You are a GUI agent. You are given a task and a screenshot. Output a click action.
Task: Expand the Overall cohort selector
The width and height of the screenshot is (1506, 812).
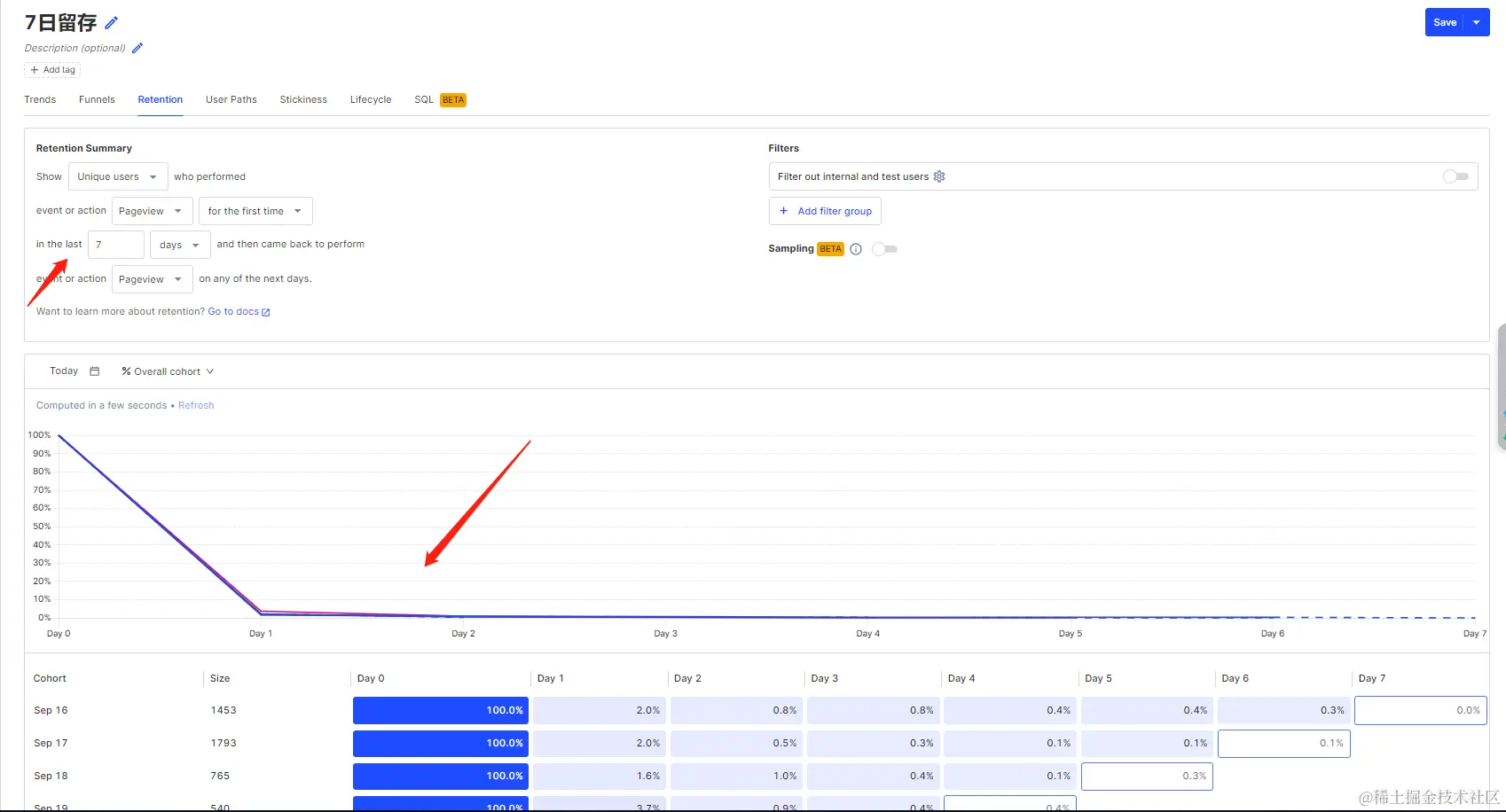coord(168,371)
